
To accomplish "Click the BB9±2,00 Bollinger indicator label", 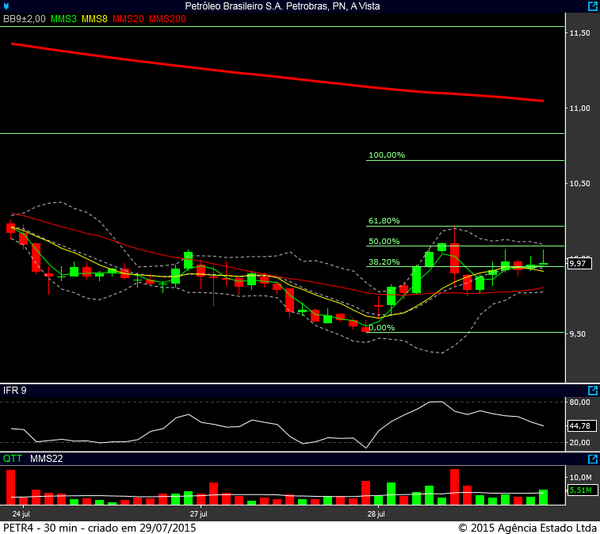I will point(24,19).
